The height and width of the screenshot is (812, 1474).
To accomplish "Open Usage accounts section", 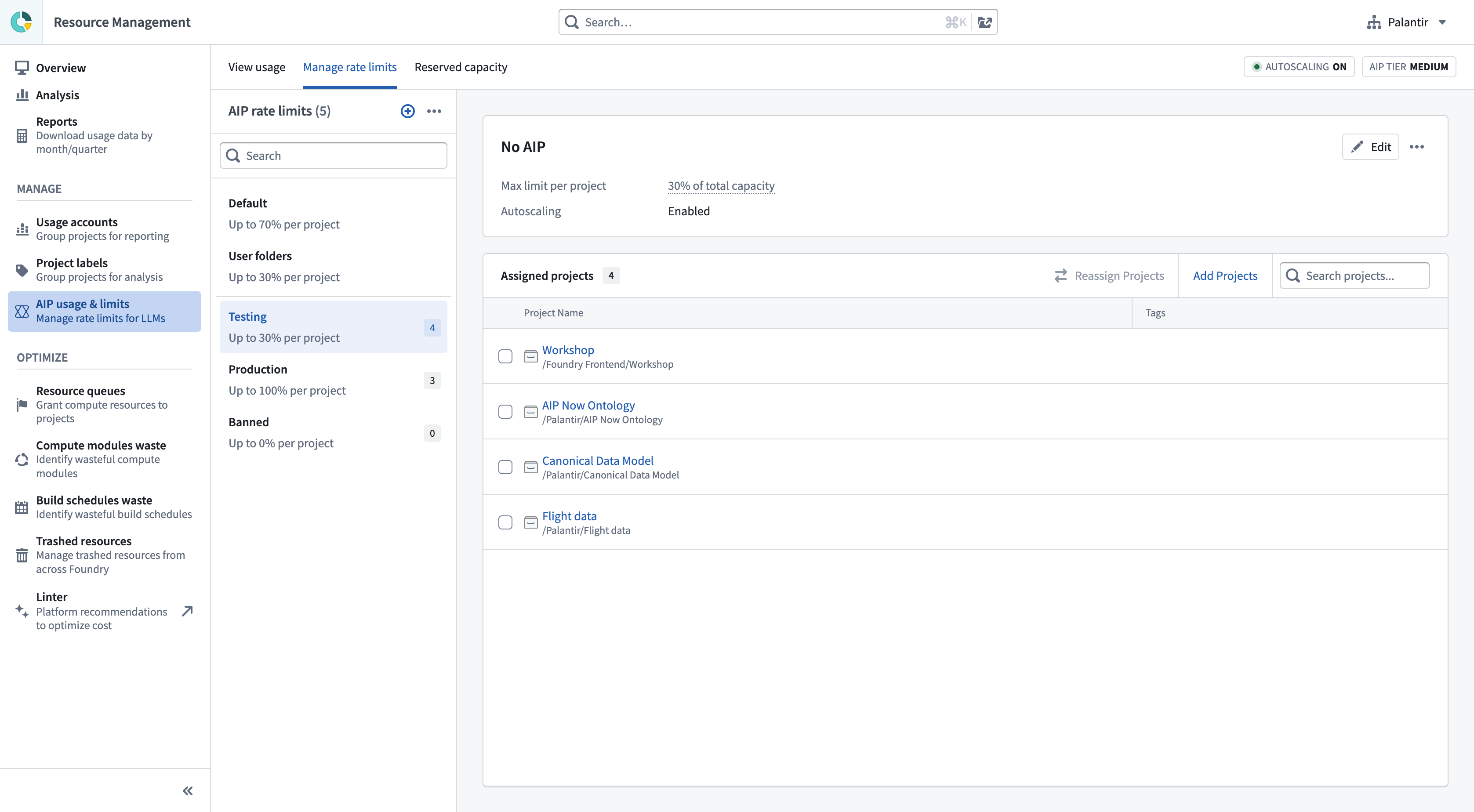I will click(x=104, y=229).
